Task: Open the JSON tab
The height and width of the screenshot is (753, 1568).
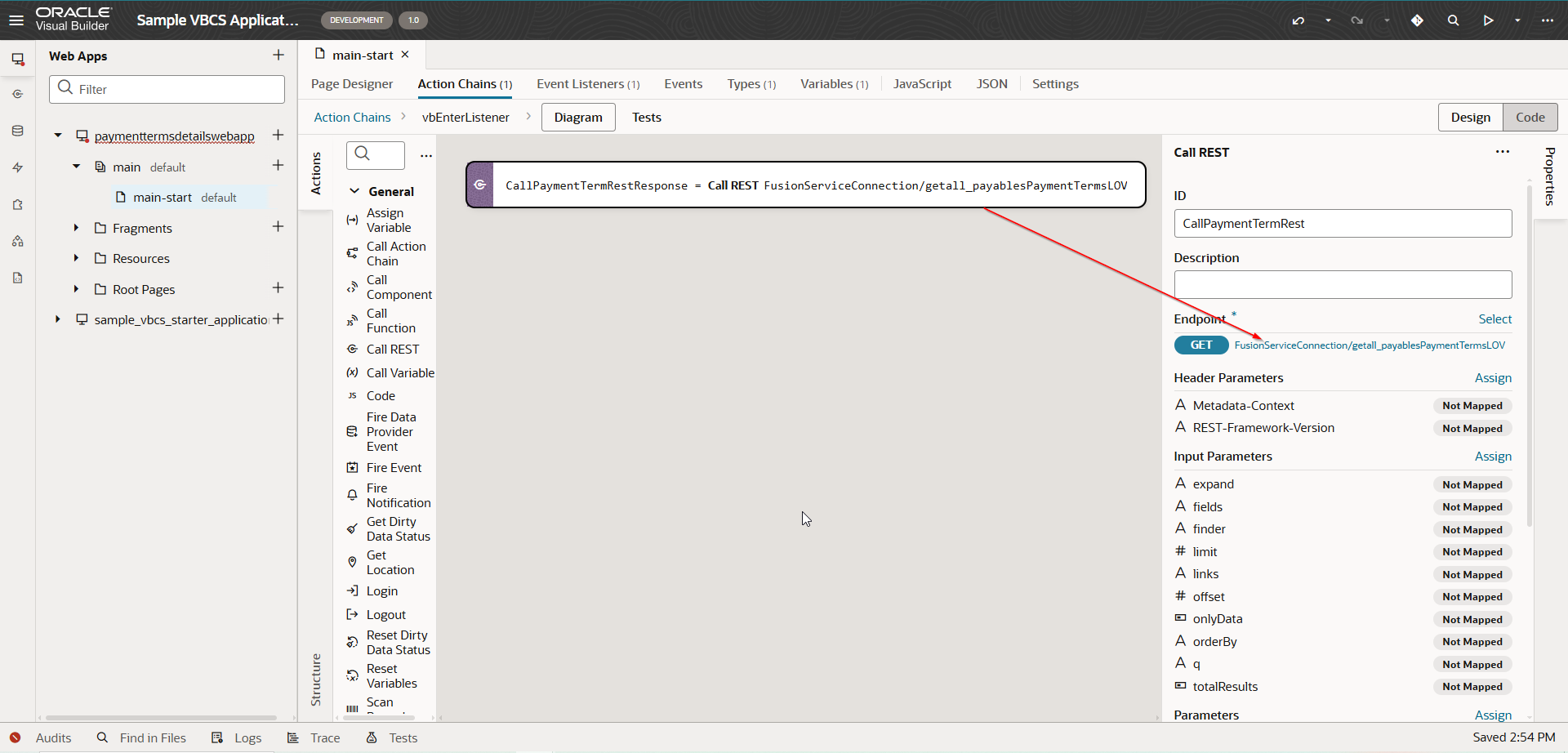Action: [991, 84]
